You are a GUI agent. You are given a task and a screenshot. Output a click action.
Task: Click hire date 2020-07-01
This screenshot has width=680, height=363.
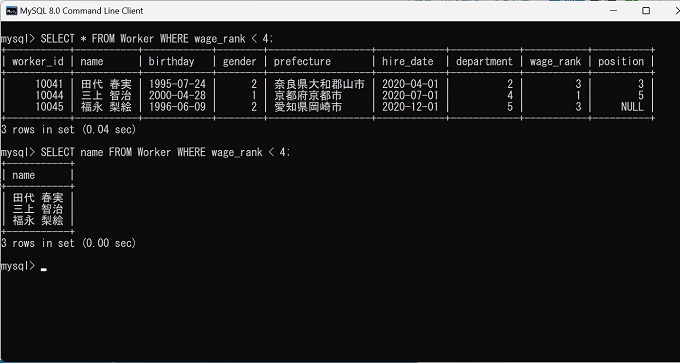[x=410, y=95]
